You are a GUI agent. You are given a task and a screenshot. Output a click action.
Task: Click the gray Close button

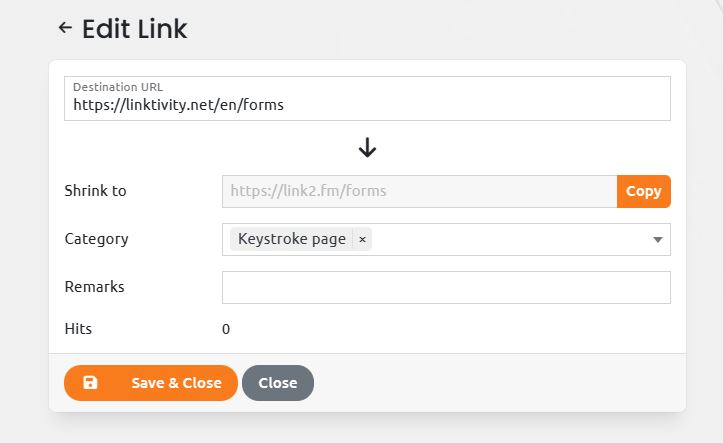coord(278,383)
